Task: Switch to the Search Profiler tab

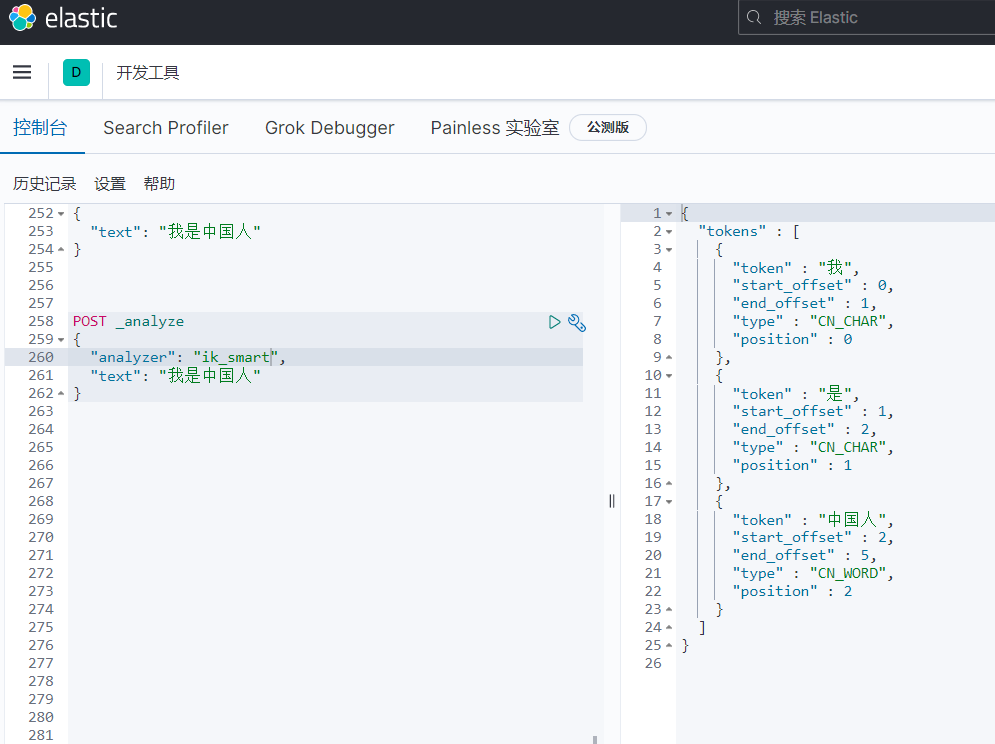Action: tap(166, 128)
